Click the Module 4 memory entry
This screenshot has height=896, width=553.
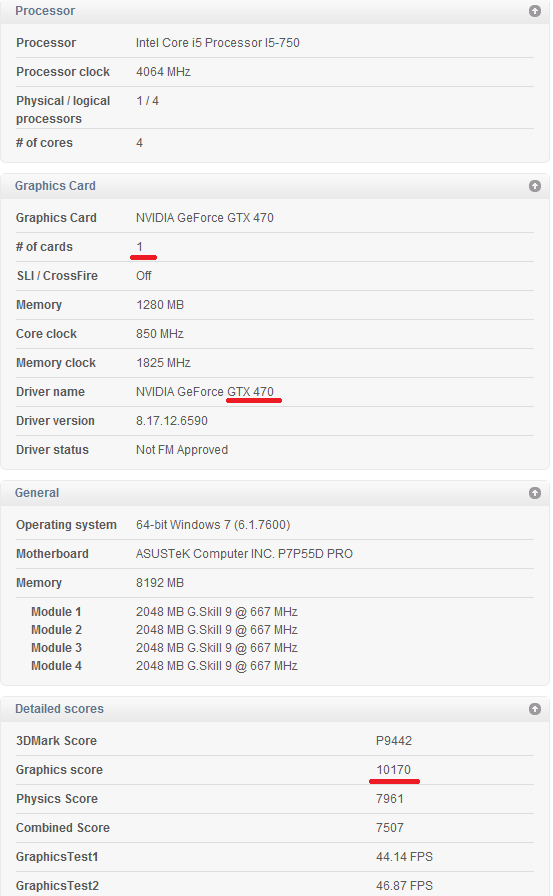click(56, 666)
